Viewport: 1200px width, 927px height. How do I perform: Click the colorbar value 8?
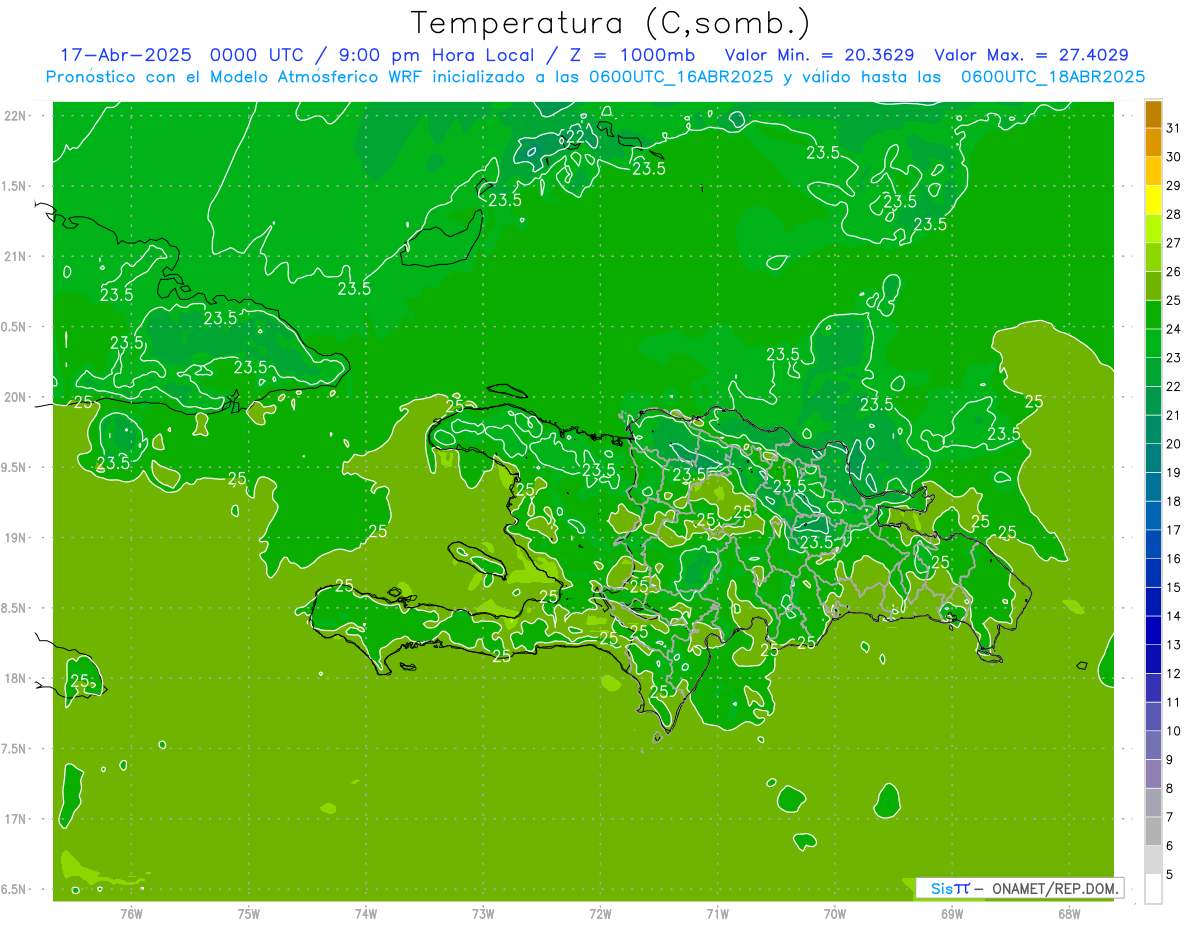pos(1170,789)
